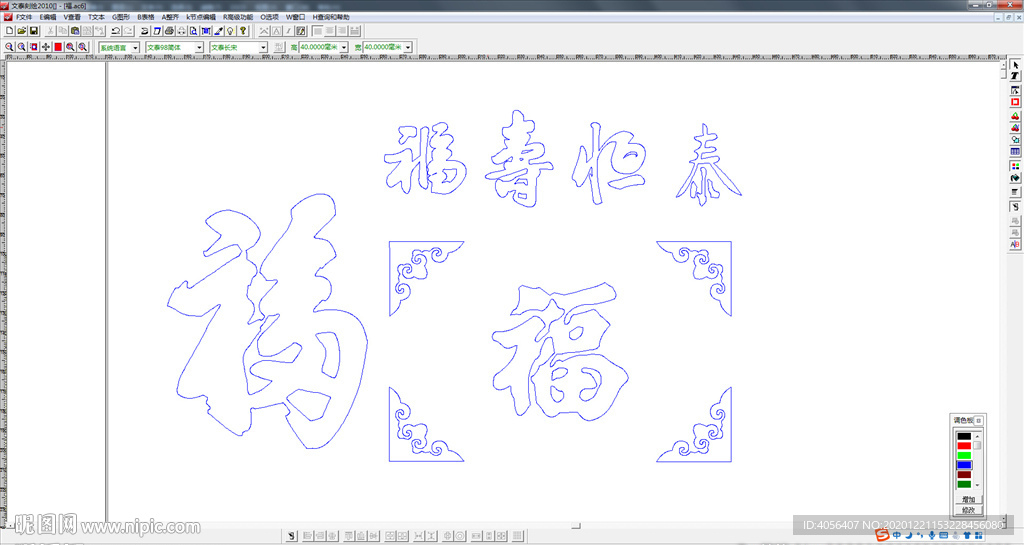Click the height 40.0000毫米 value field
1024x545 pixels.
click(x=319, y=47)
